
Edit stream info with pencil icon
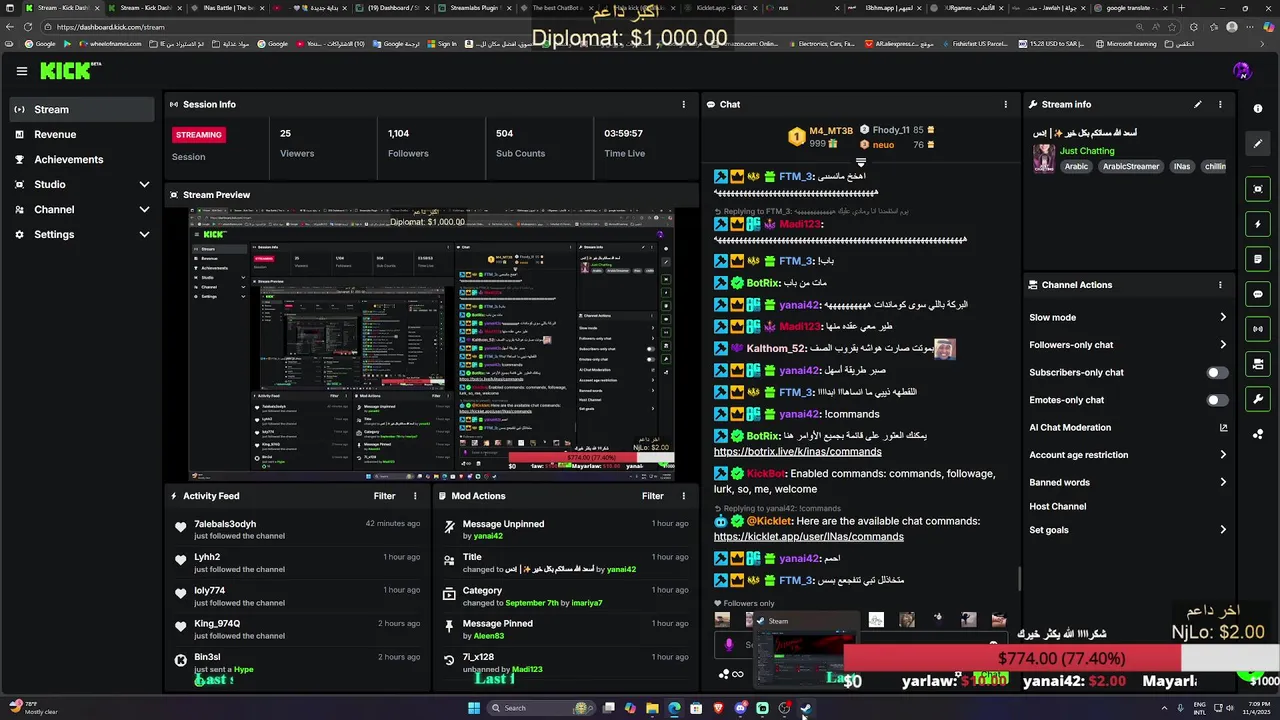tap(1198, 104)
